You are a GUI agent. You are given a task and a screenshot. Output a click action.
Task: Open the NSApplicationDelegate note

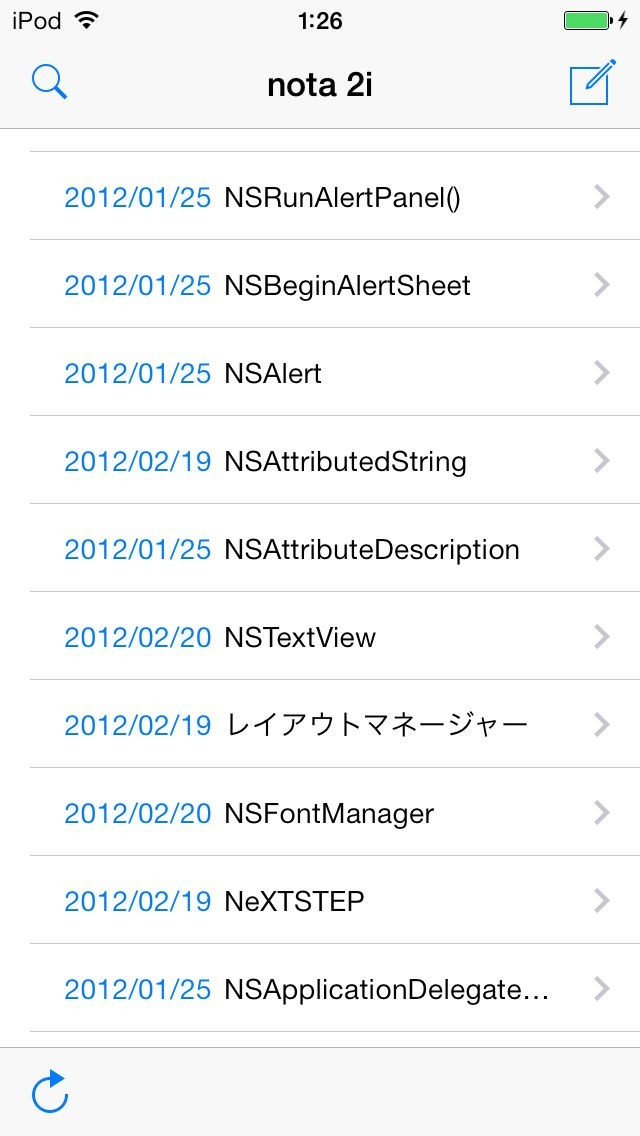pyautogui.click(x=386, y=989)
